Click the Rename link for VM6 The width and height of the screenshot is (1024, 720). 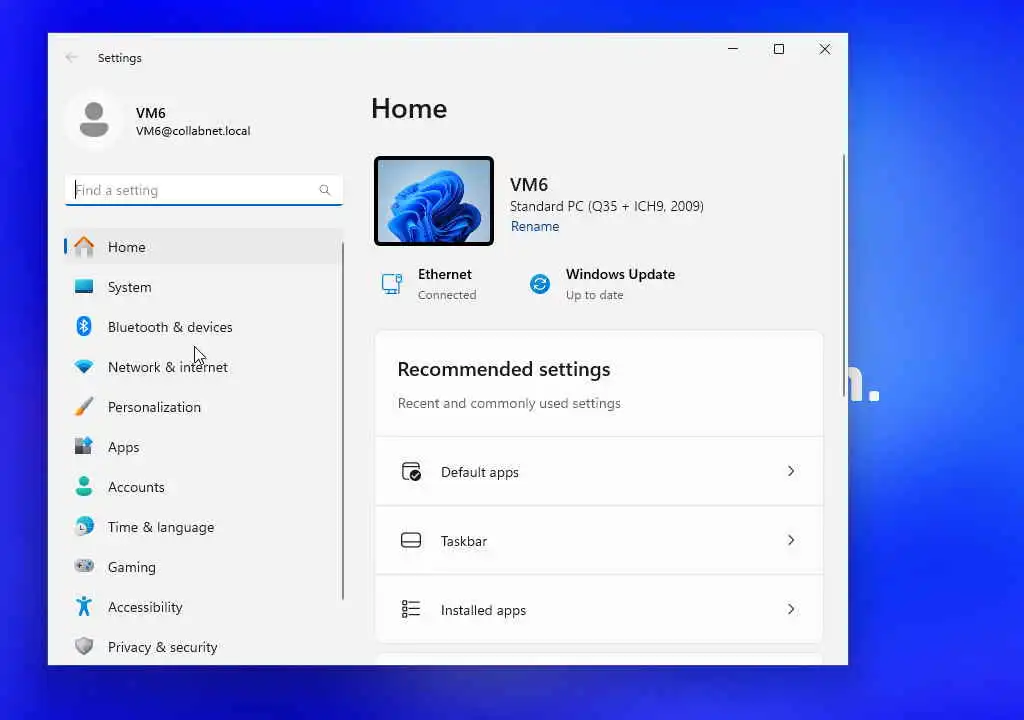point(535,226)
